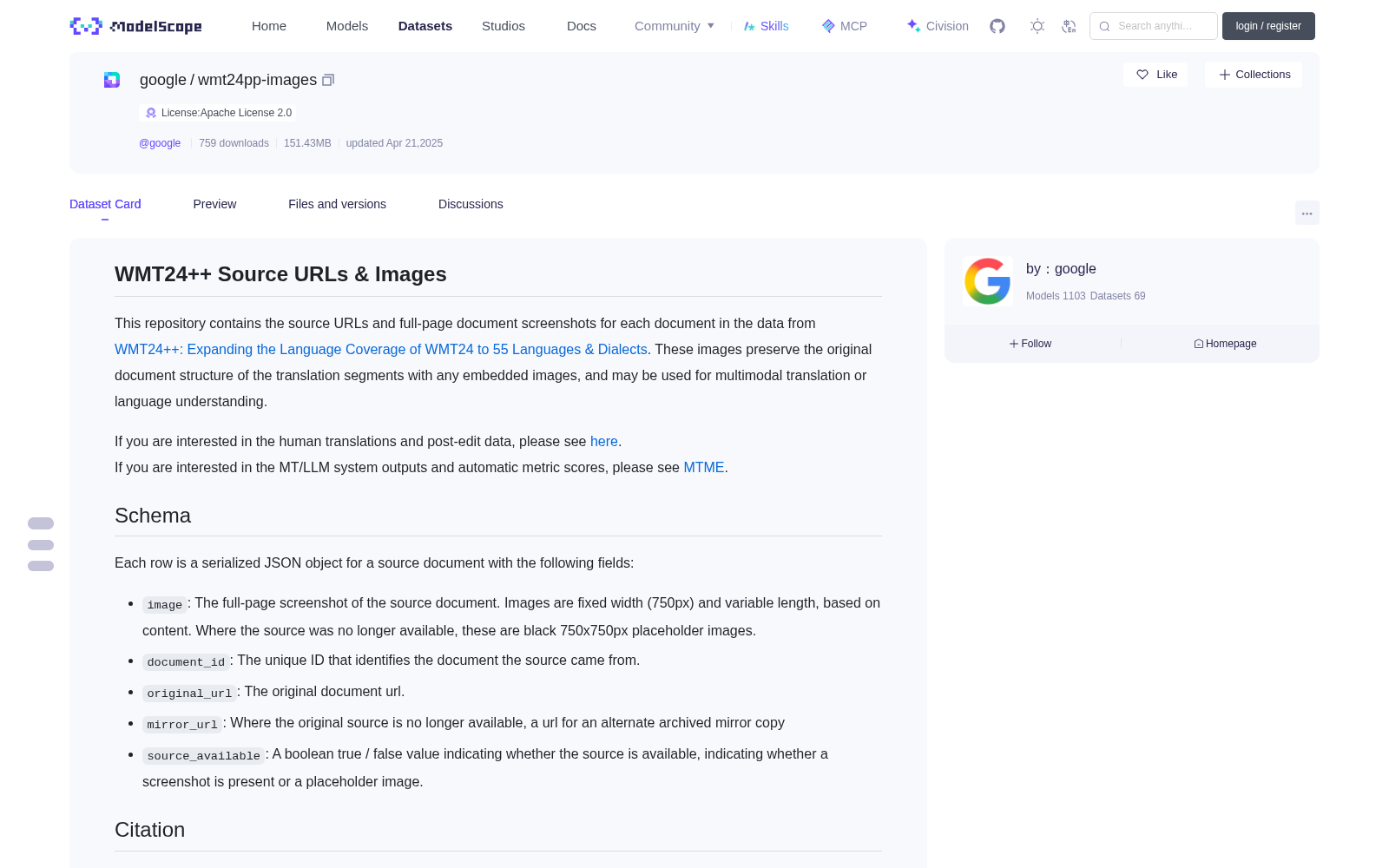Open the Models section
The width and height of the screenshot is (1389, 868).
click(347, 26)
